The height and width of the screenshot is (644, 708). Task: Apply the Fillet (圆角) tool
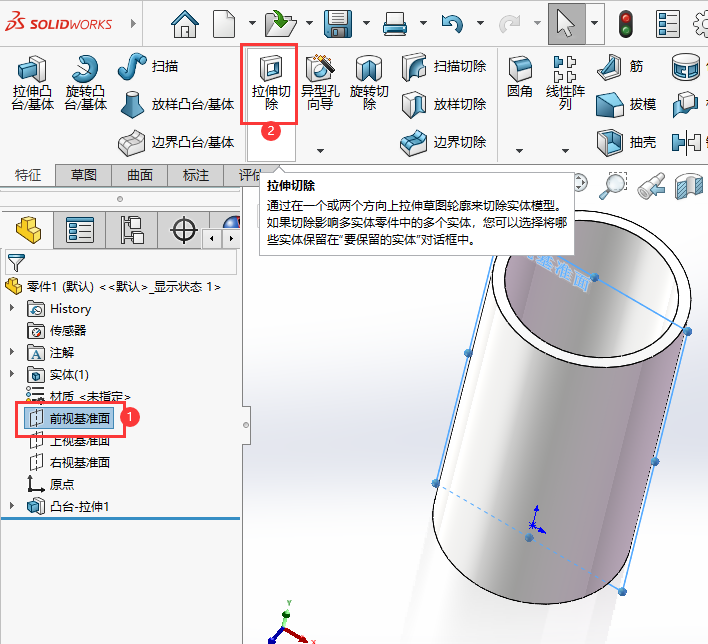tap(519, 77)
